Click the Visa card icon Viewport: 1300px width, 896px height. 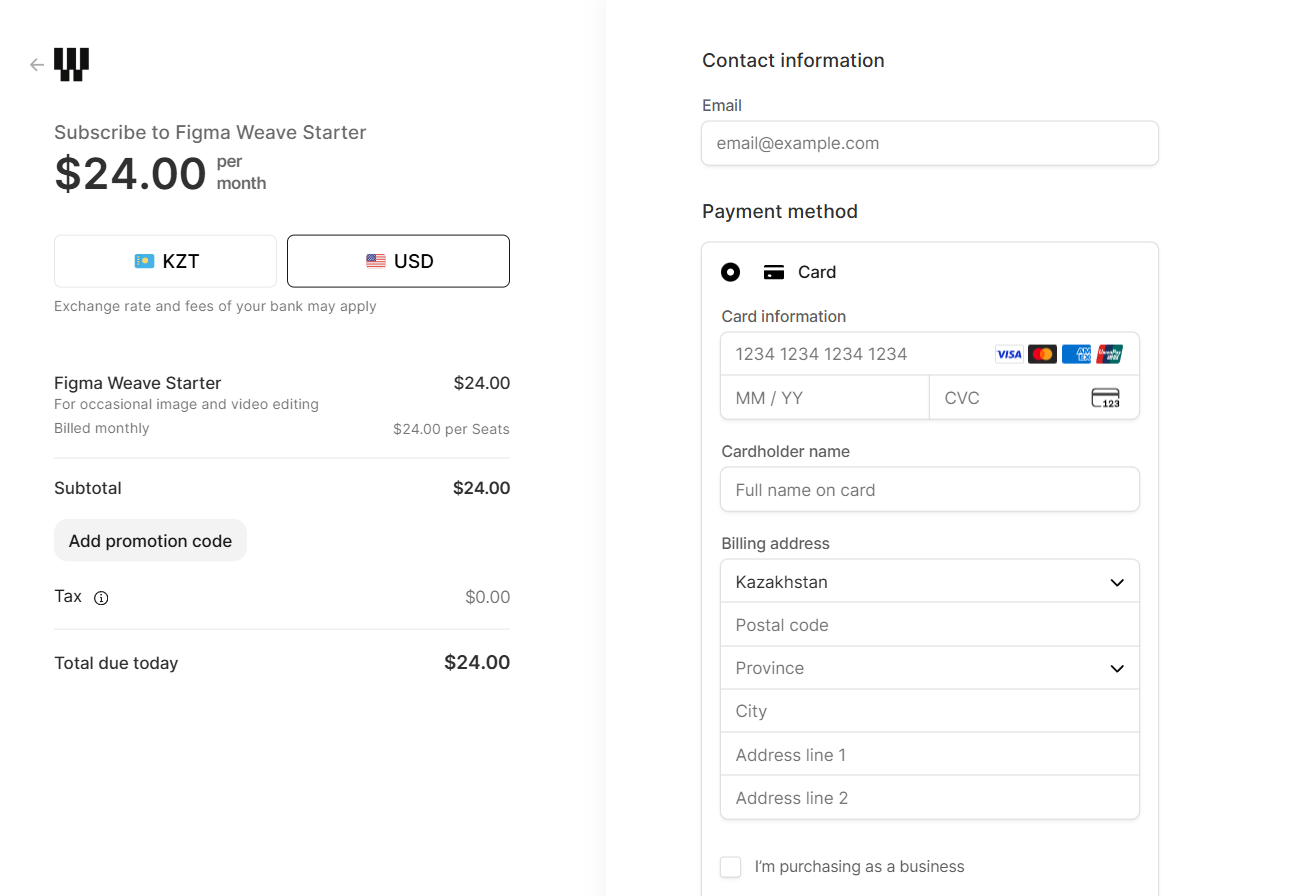tap(1009, 354)
